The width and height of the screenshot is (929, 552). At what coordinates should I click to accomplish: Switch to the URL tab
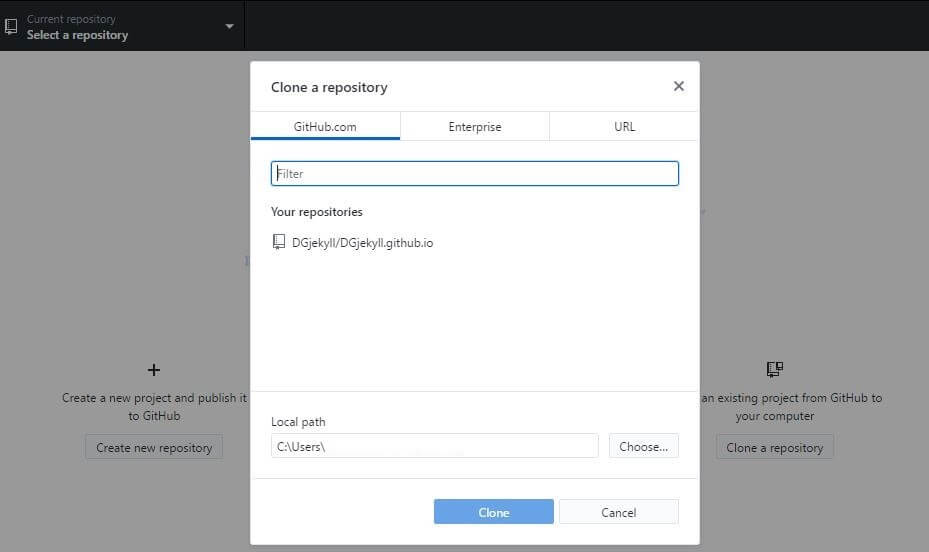624,126
